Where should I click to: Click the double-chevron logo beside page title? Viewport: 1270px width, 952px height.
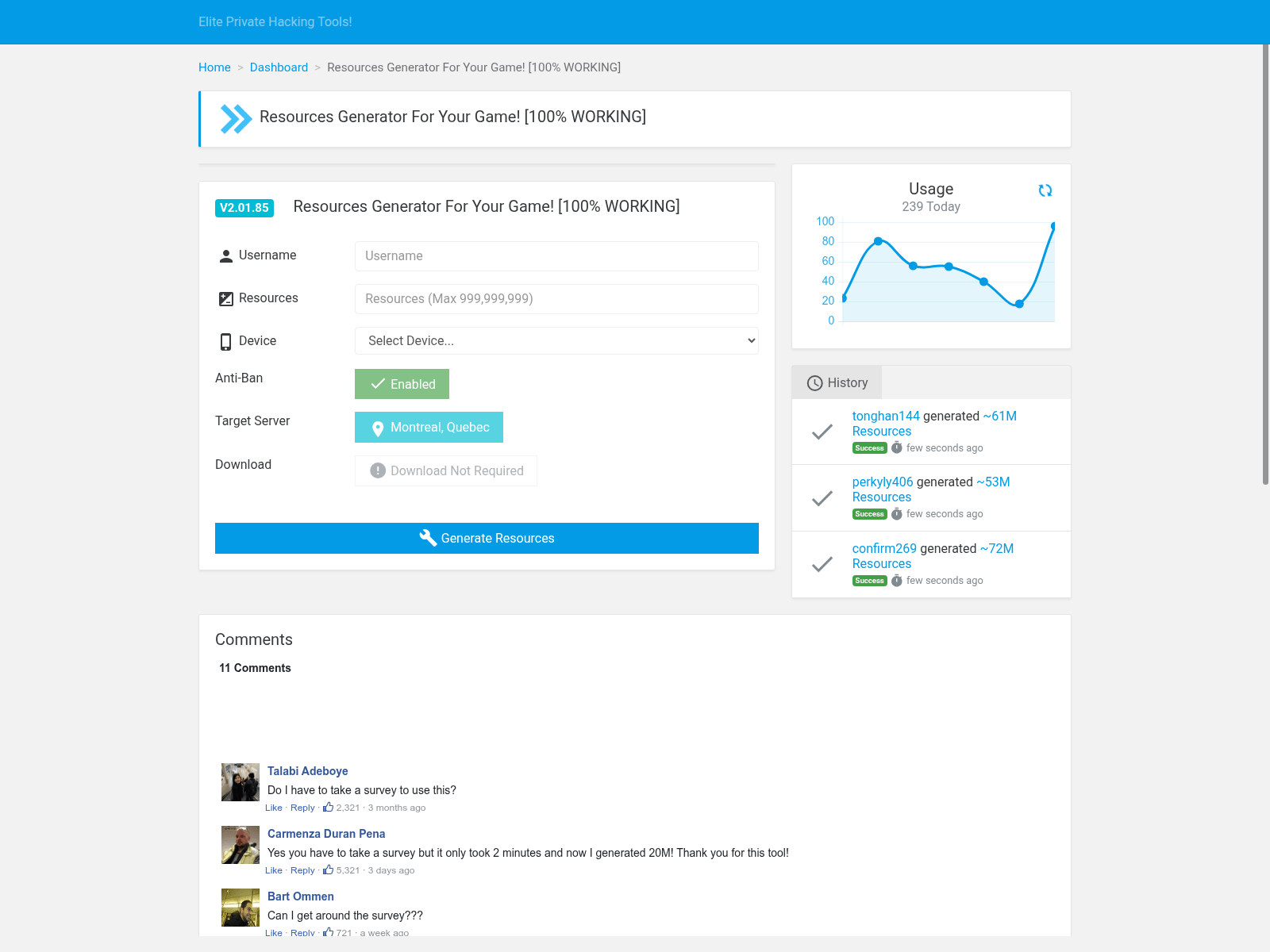coord(236,119)
